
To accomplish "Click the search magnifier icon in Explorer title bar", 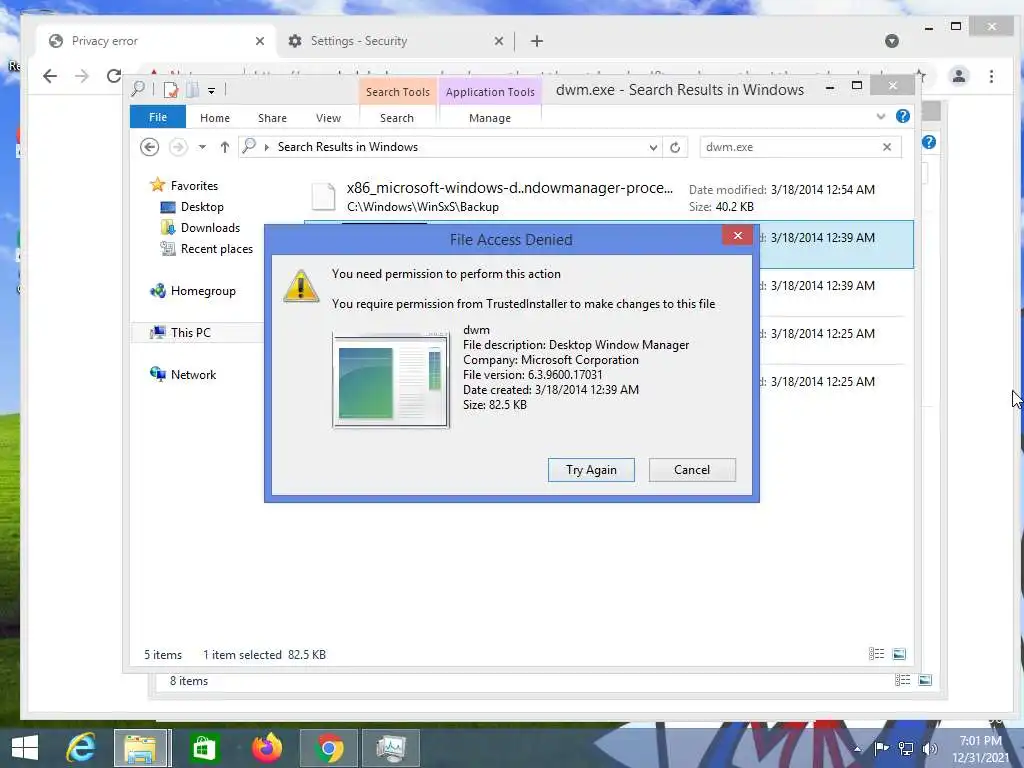I will (x=138, y=88).
